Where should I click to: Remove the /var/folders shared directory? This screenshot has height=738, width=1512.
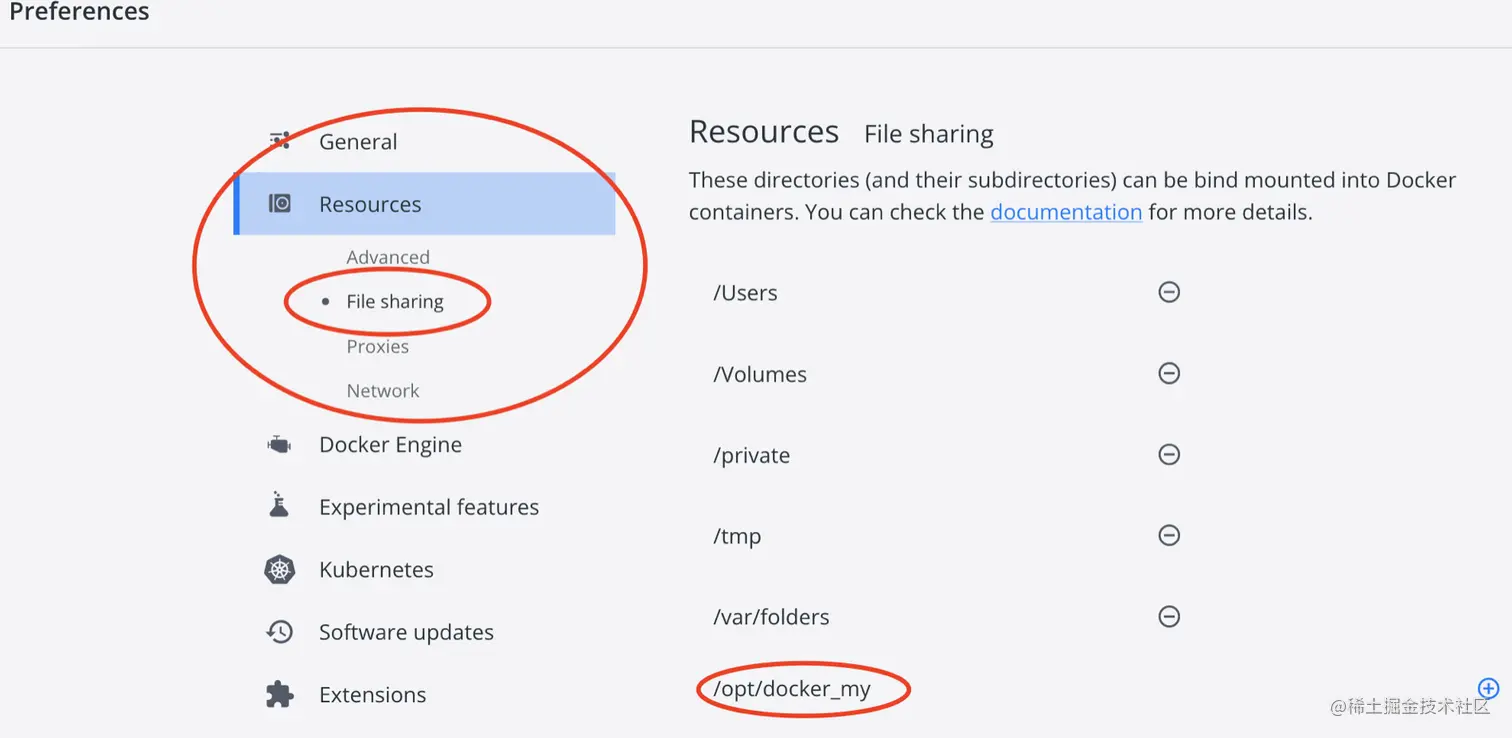point(1169,616)
